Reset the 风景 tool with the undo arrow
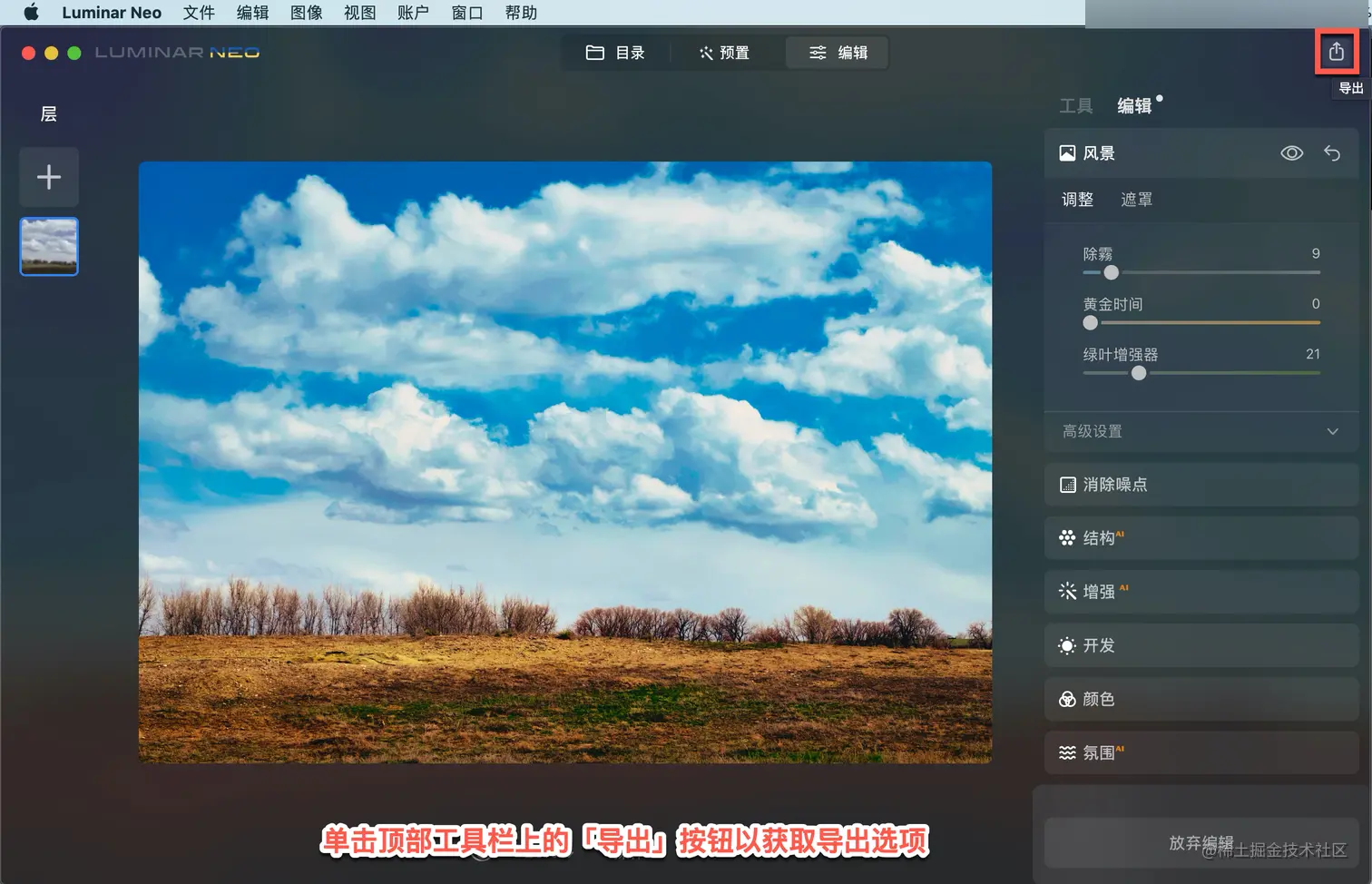Image resolution: width=1372 pixels, height=884 pixels. (x=1332, y=153)
